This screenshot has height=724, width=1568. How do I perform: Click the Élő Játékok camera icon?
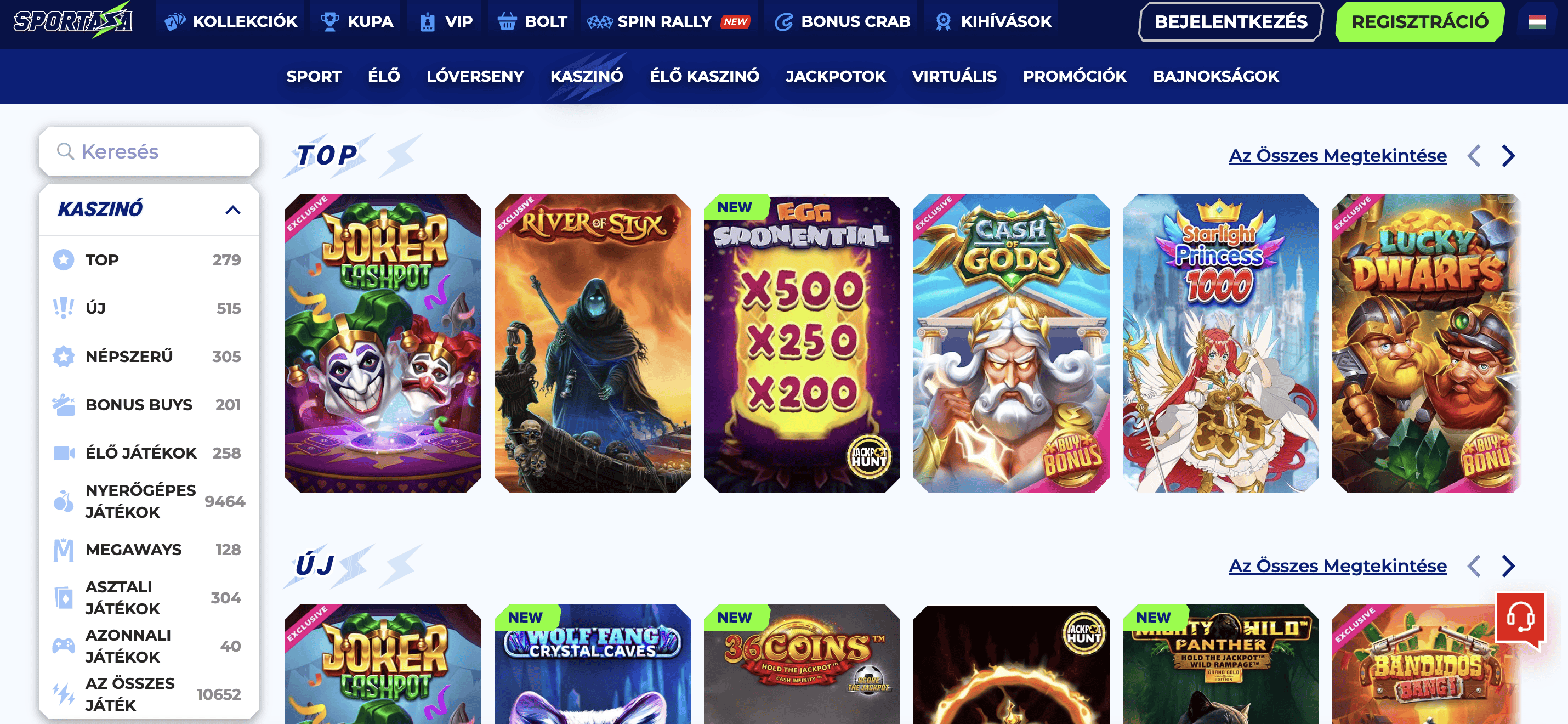pyautogui.click(x=63, y=453)
